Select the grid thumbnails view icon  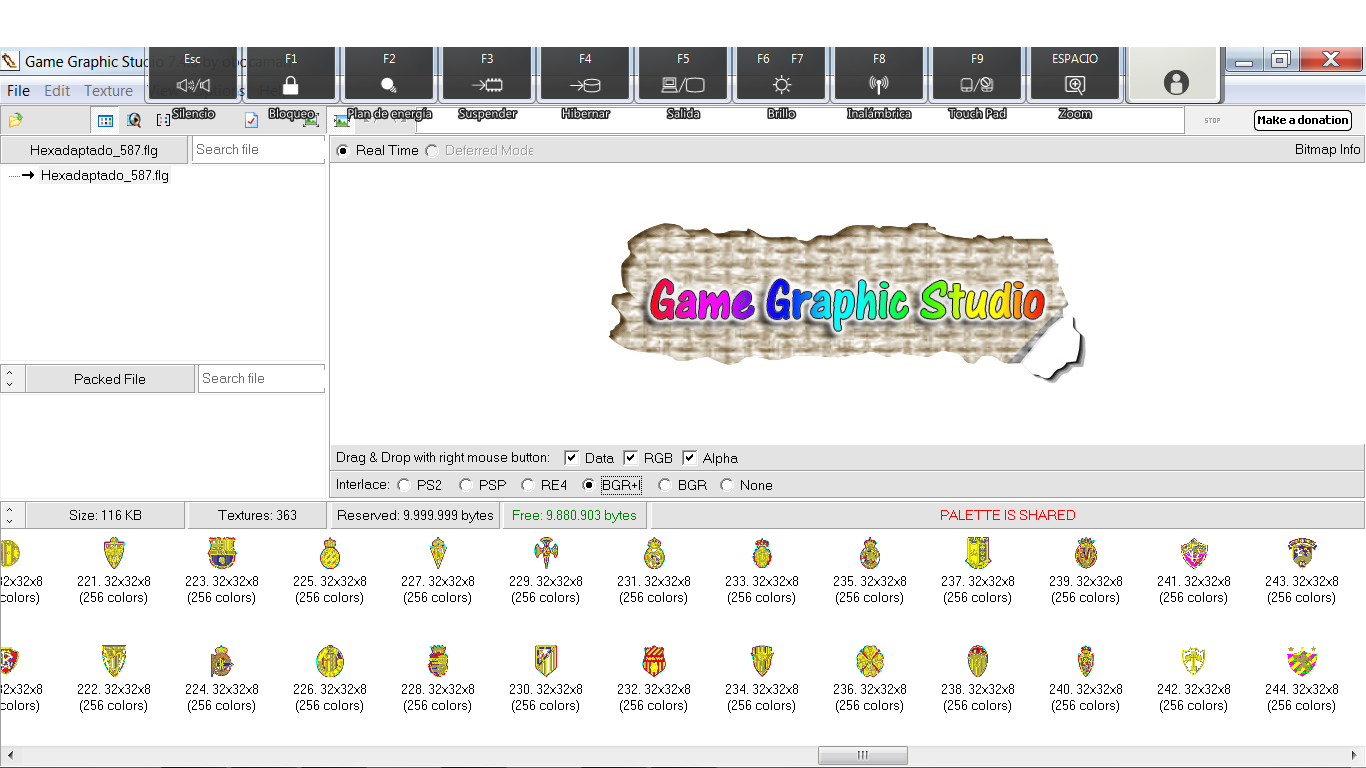tap(105, 120)
